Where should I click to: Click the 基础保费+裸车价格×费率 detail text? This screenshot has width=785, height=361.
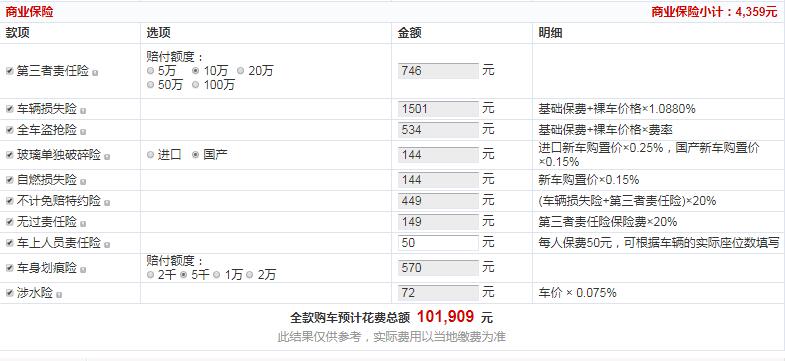(x=605, y=130)
